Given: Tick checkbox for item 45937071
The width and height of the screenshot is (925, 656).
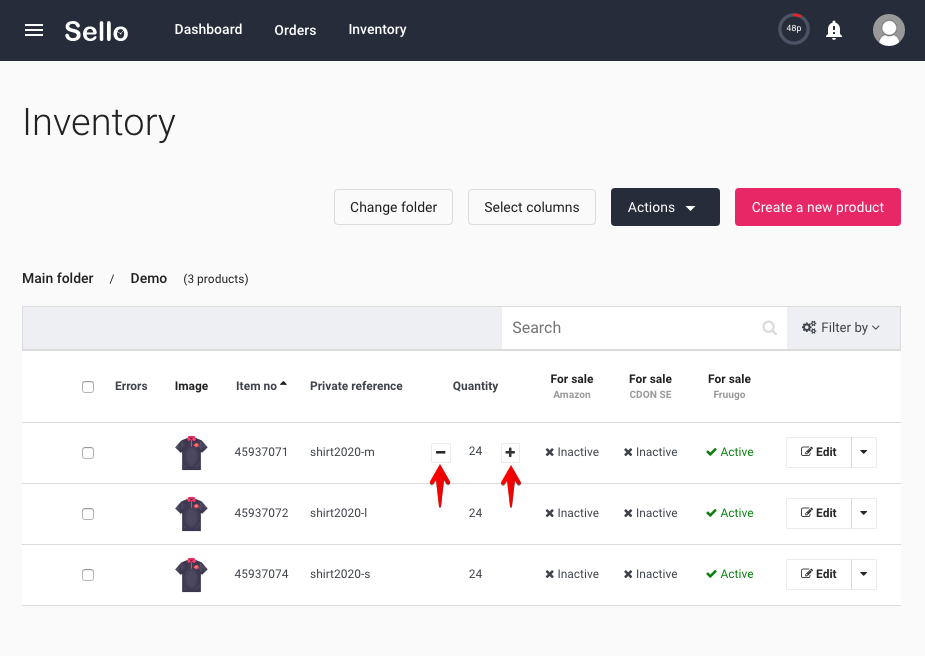Looking at the screenshot, I should 88,453.
